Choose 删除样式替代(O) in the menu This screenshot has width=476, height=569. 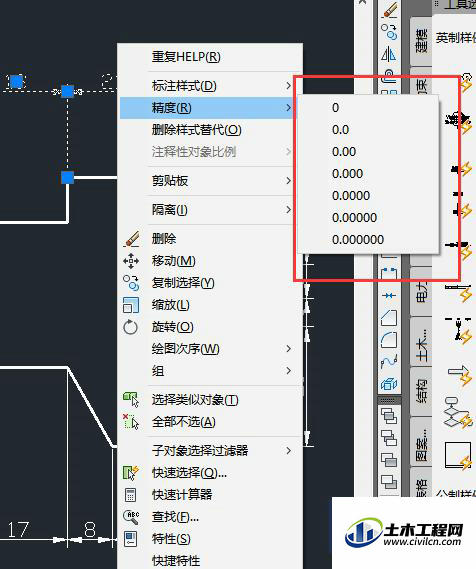click(x=211, y=130)
